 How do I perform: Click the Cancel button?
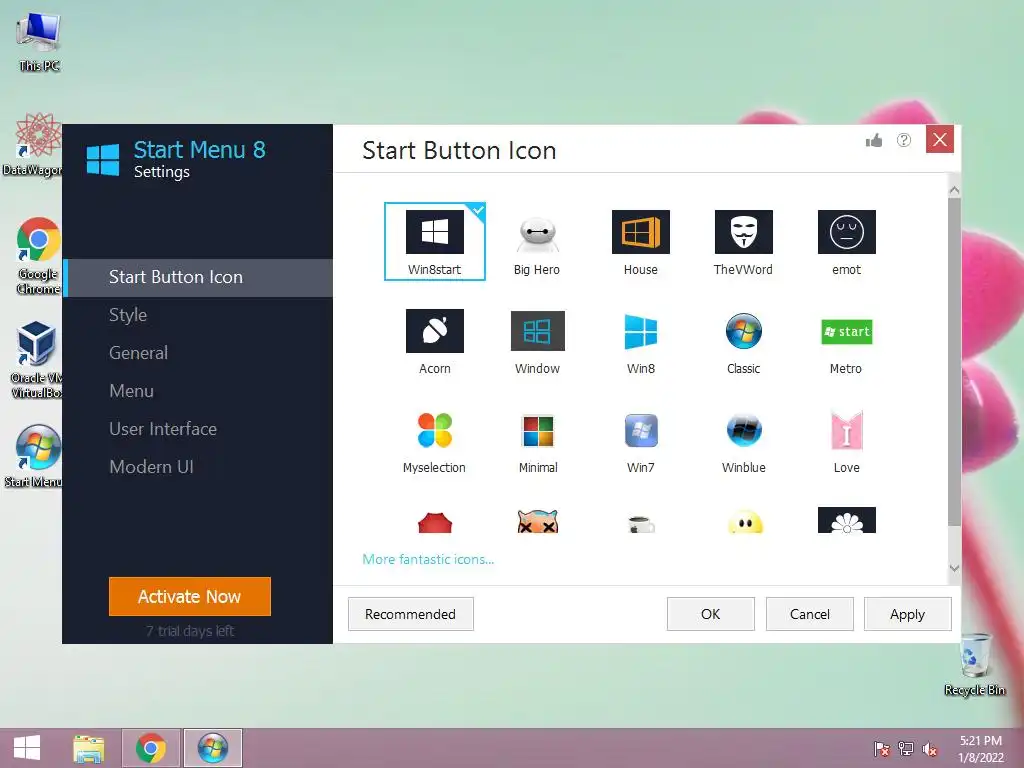coord(810,614)
